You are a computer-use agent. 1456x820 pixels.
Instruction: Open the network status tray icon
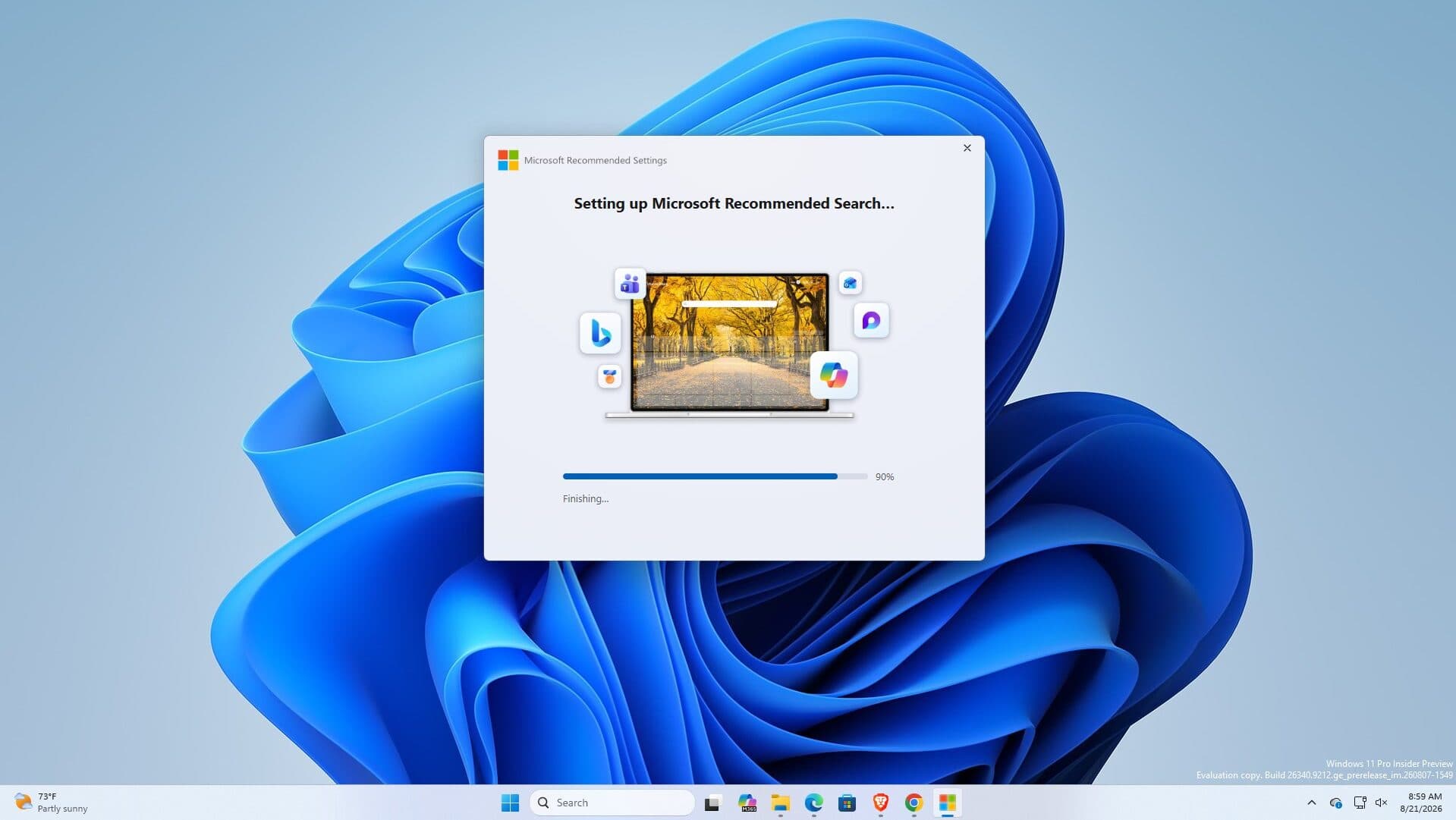(1360, 803)
